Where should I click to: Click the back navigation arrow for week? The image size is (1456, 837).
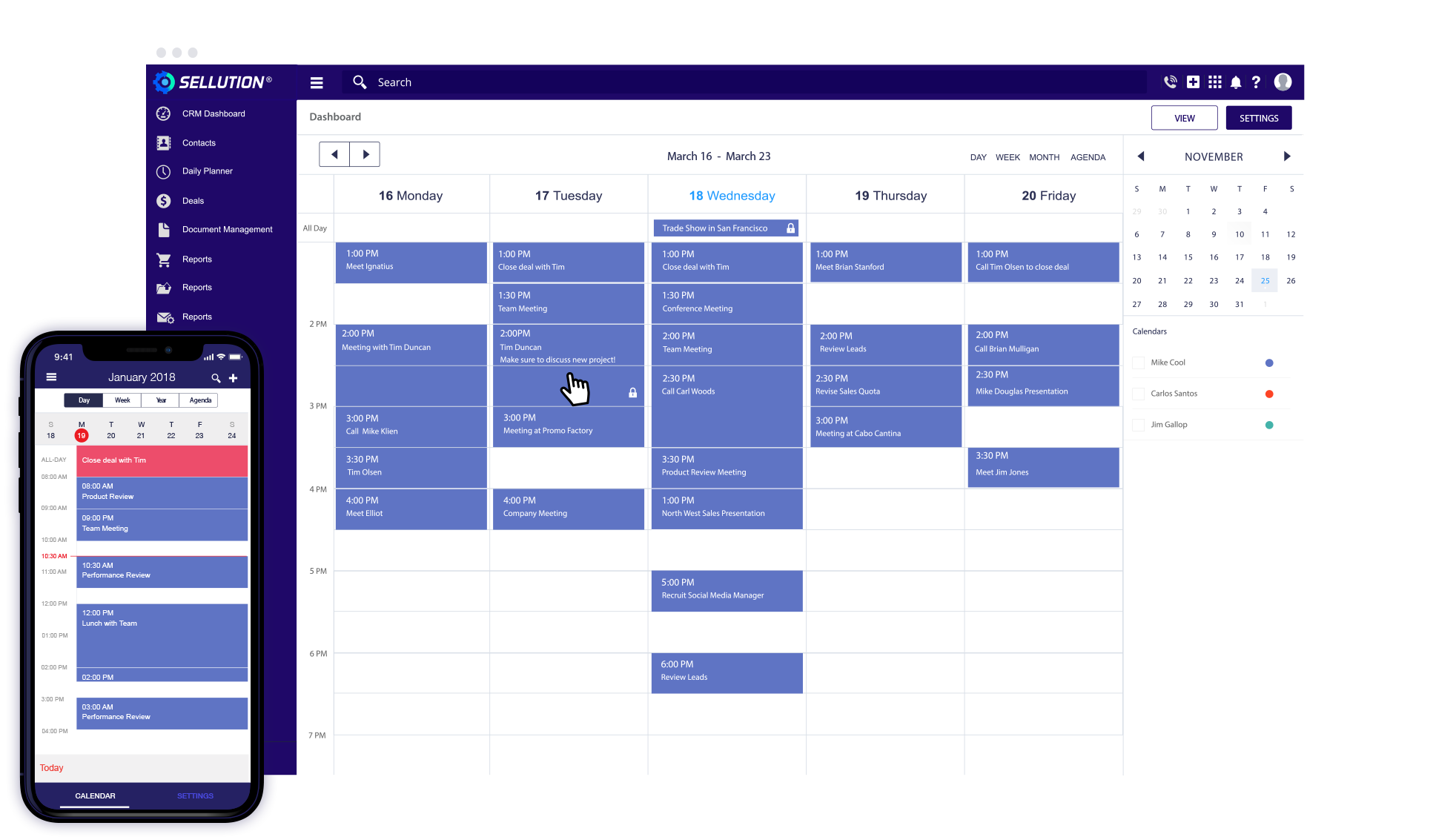(x=335, y=154)
